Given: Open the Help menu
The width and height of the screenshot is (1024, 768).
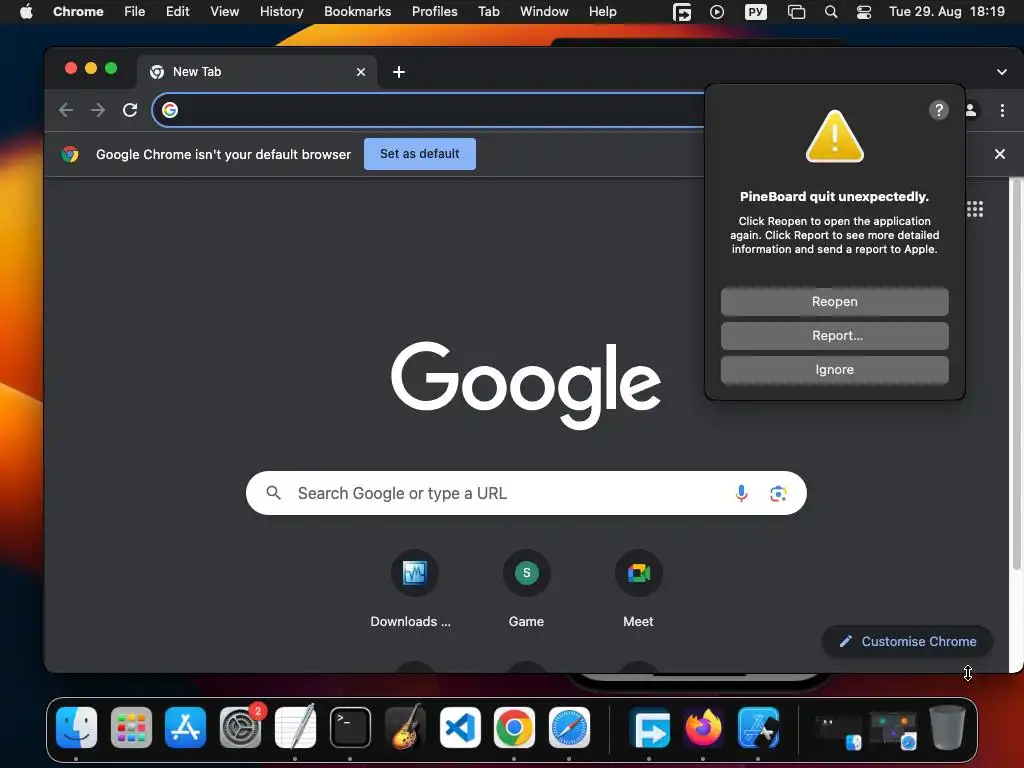Looking at the screenshot, I should (x=602, y=12).
